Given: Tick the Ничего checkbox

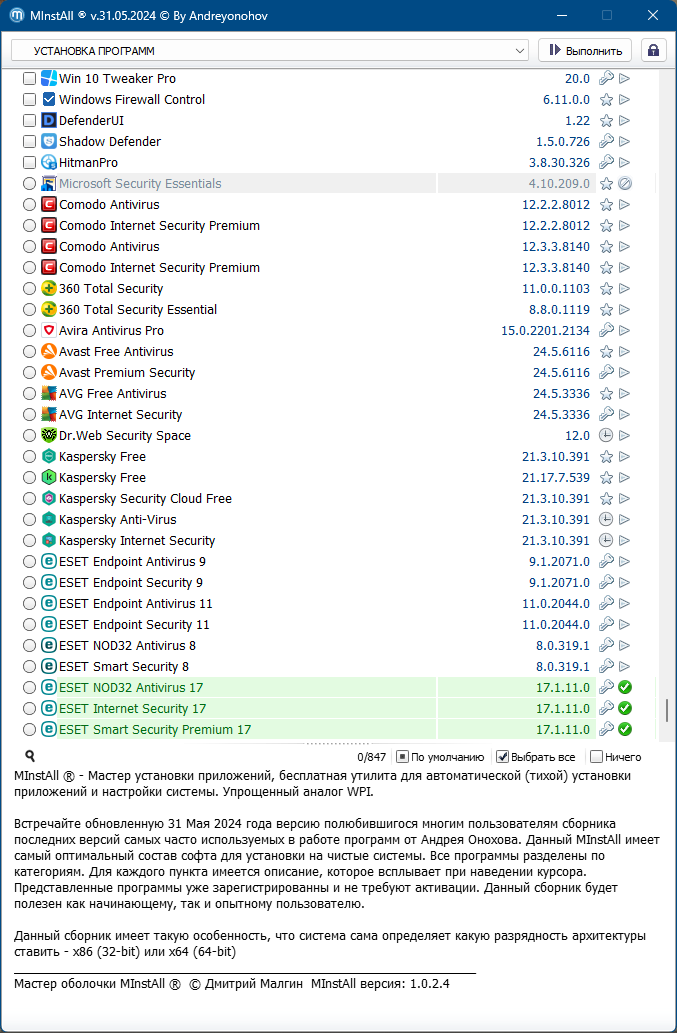Looking at the screenshot, I should click(597, 757).
